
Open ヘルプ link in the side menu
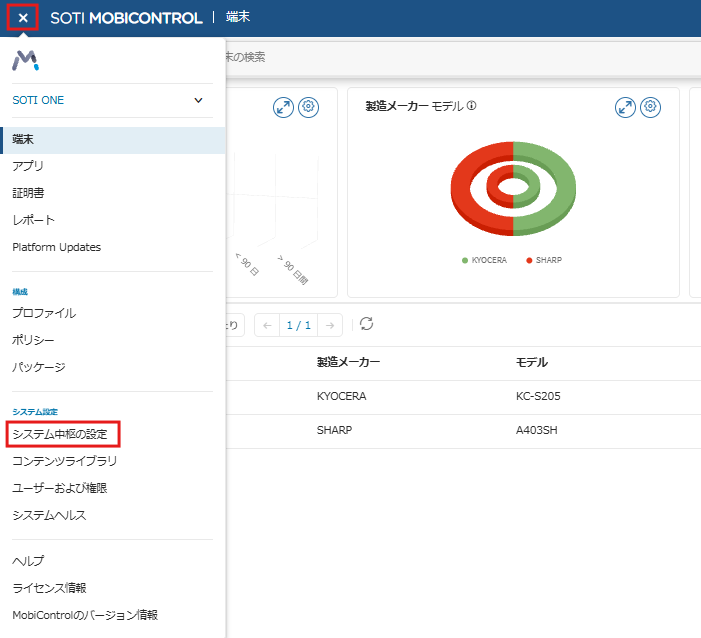pos(28,561)
